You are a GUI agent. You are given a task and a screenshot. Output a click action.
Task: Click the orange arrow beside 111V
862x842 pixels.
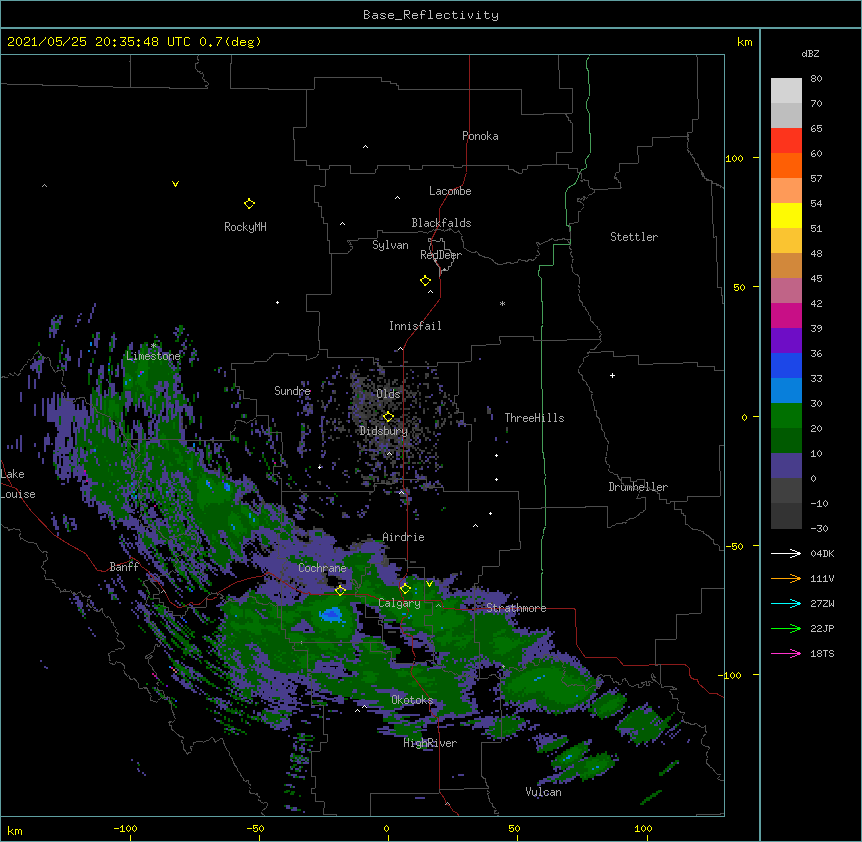coord(786,578)
